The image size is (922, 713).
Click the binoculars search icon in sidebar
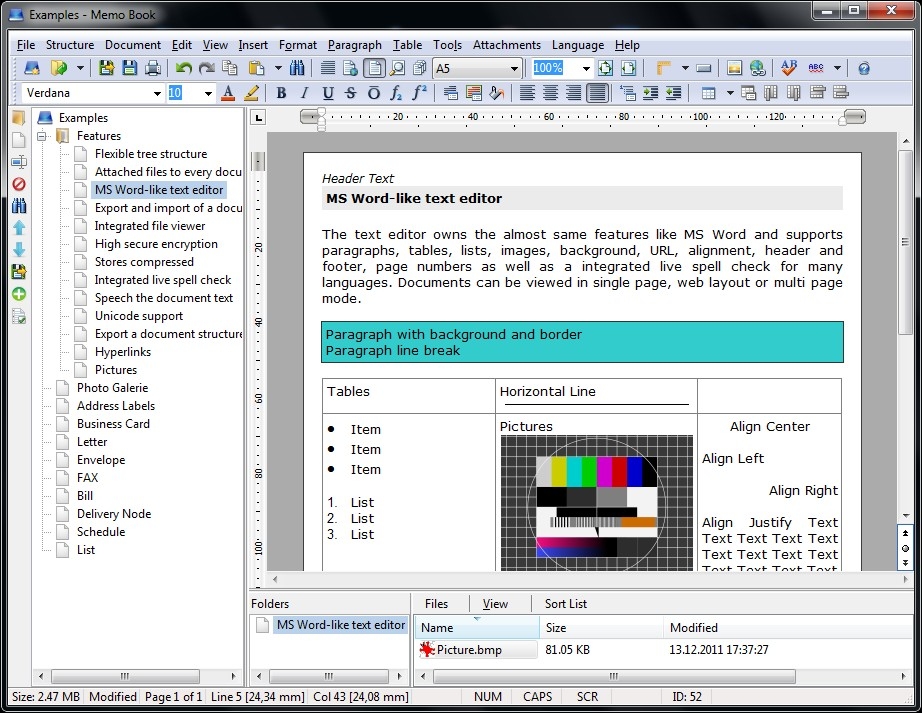(x=19, y=206)
